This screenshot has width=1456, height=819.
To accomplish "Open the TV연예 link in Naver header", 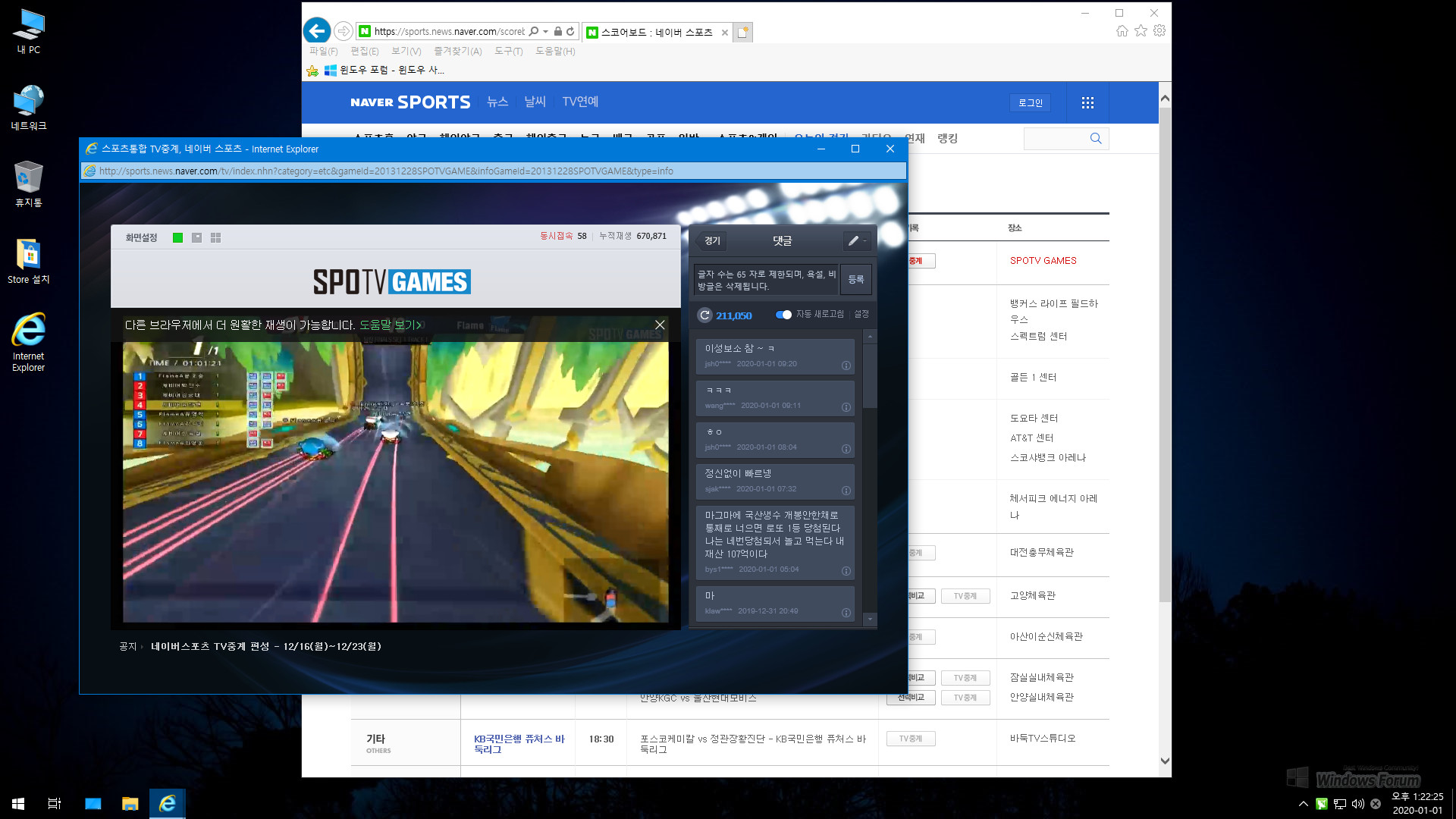I will coord(580,102).
